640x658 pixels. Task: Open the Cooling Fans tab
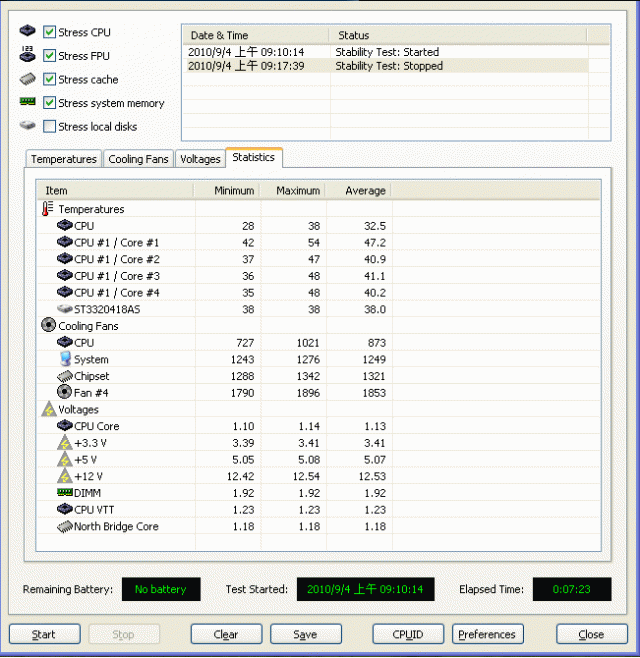[x=138, y=159]
